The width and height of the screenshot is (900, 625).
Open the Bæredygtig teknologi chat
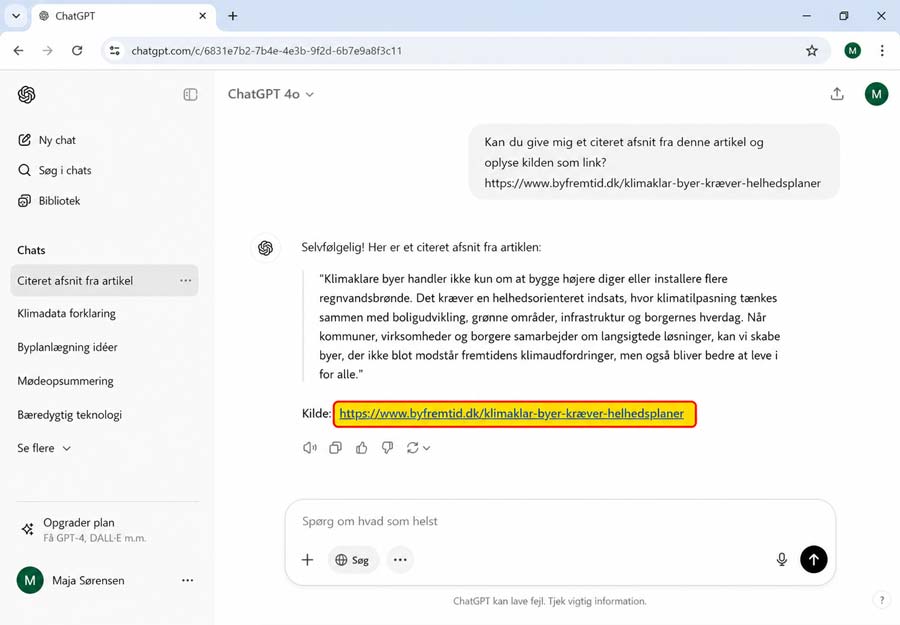pos(69,415)
